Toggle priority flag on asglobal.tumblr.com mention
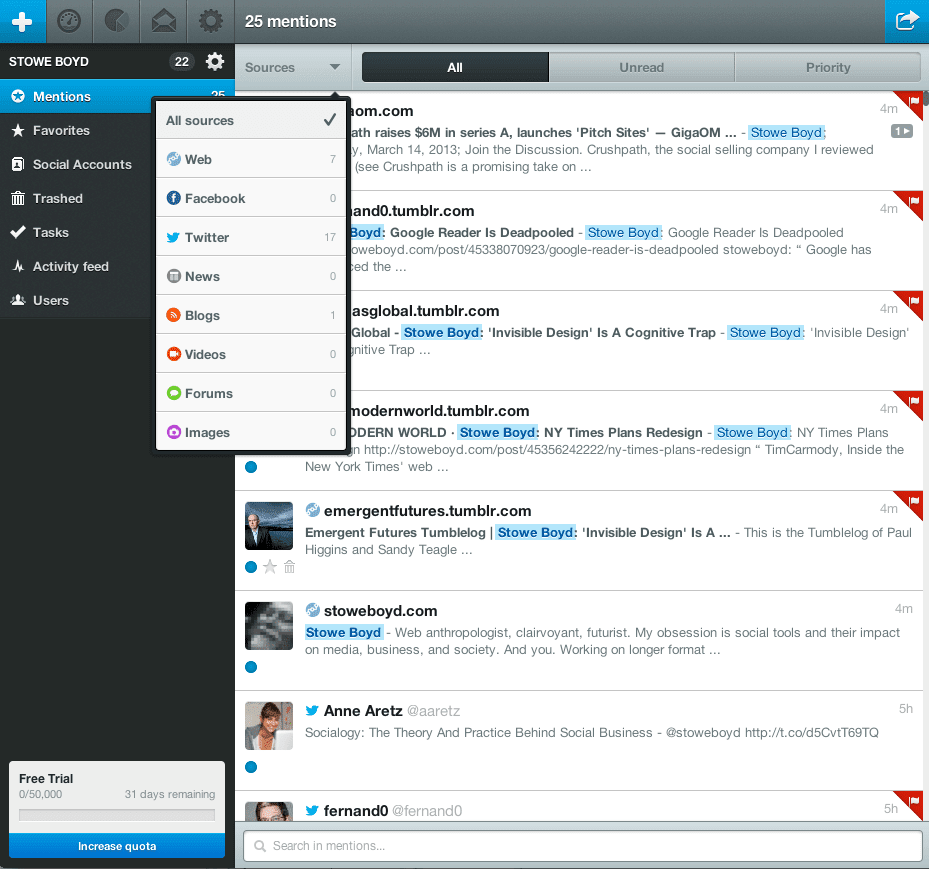The width and height of the screenshot is (929, 869). coord(913,303)
